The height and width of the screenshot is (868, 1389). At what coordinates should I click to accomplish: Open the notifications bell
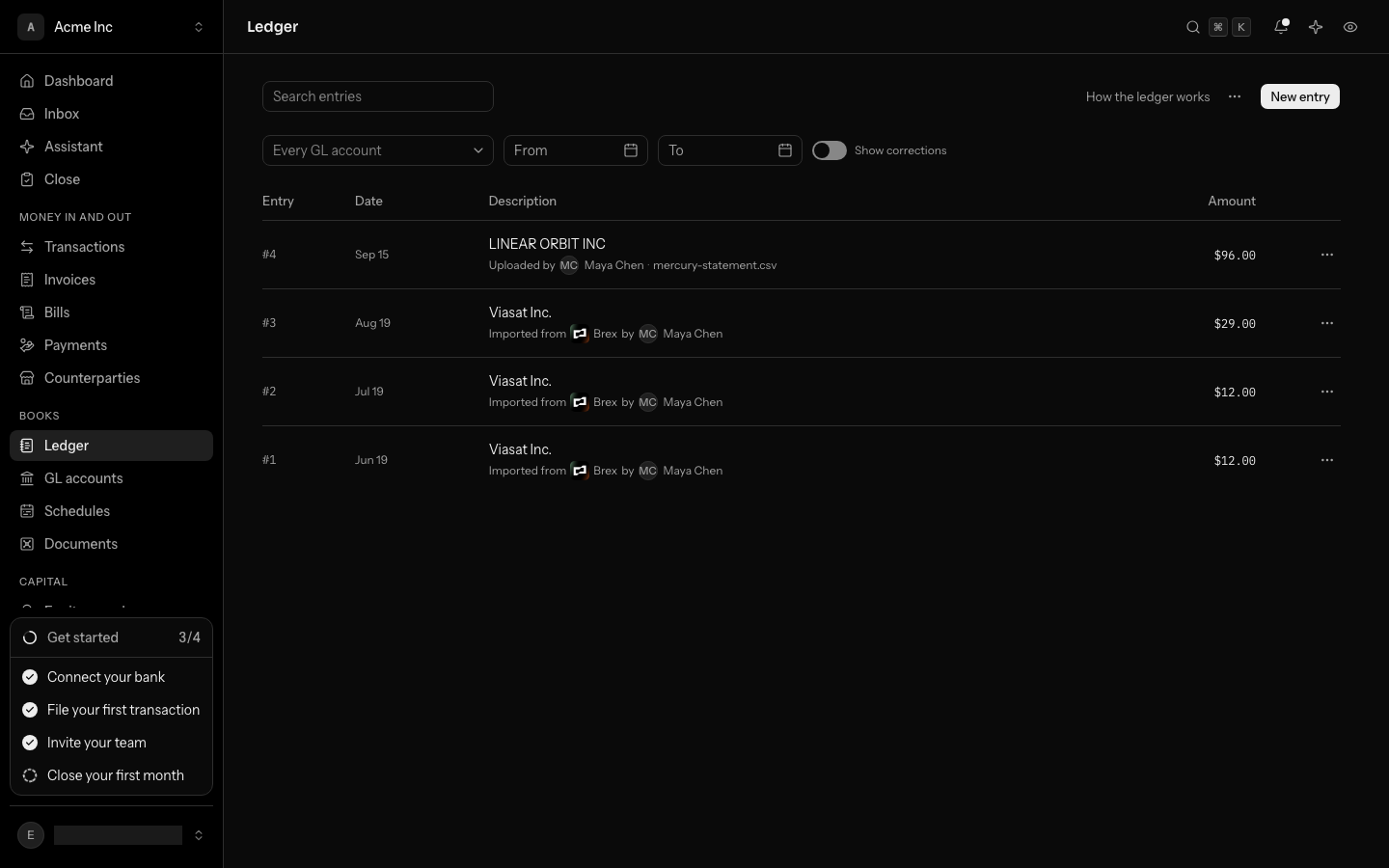(1281, 27)
